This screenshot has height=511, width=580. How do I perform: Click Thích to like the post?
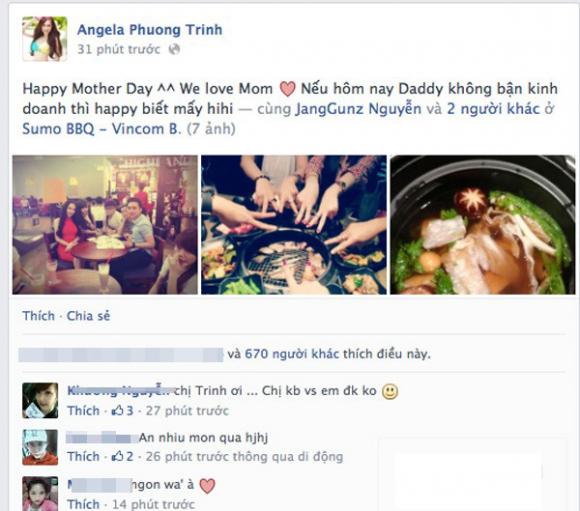pos(38,316)
